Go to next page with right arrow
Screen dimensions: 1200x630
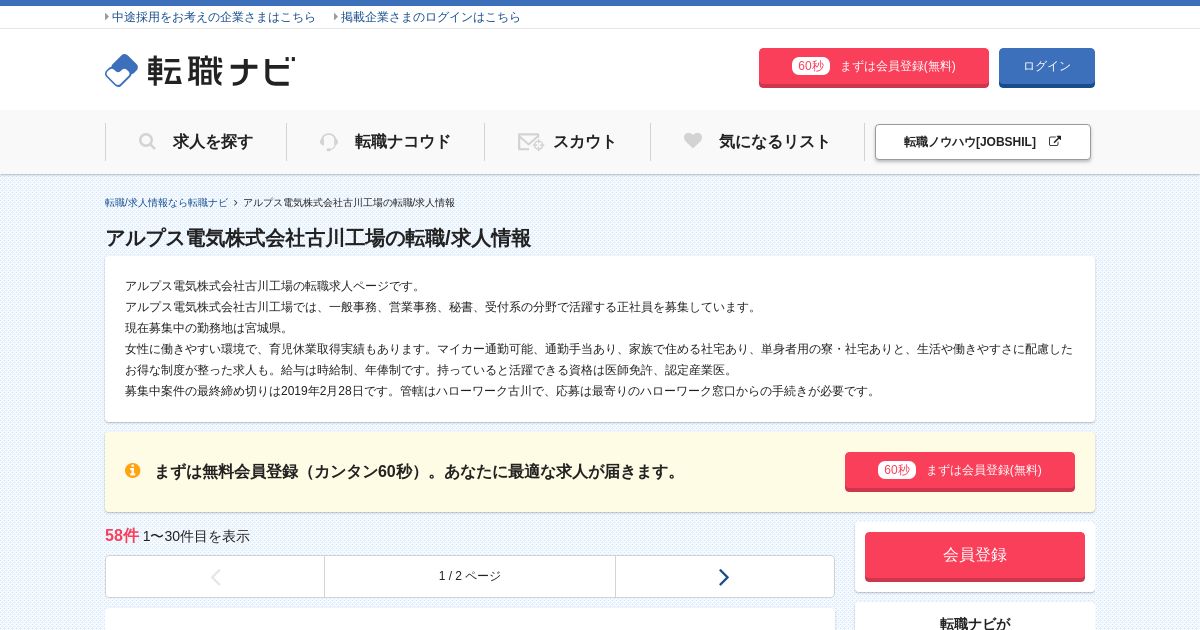point(724,577)
